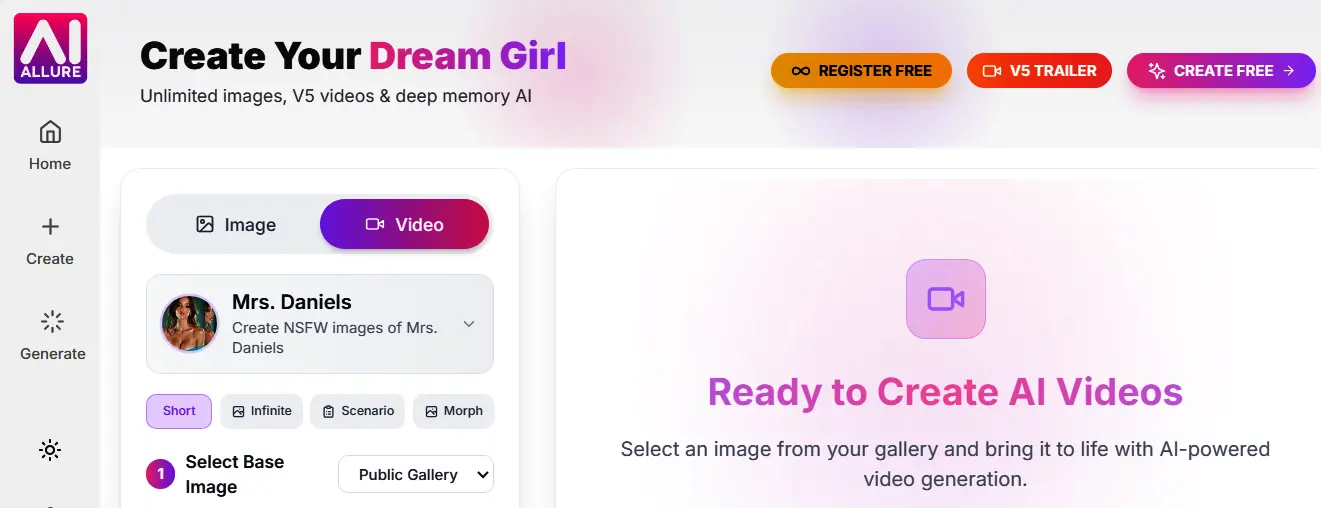Open the Generate spinner icon
The image size is (1321, 508).
[52, 321]
